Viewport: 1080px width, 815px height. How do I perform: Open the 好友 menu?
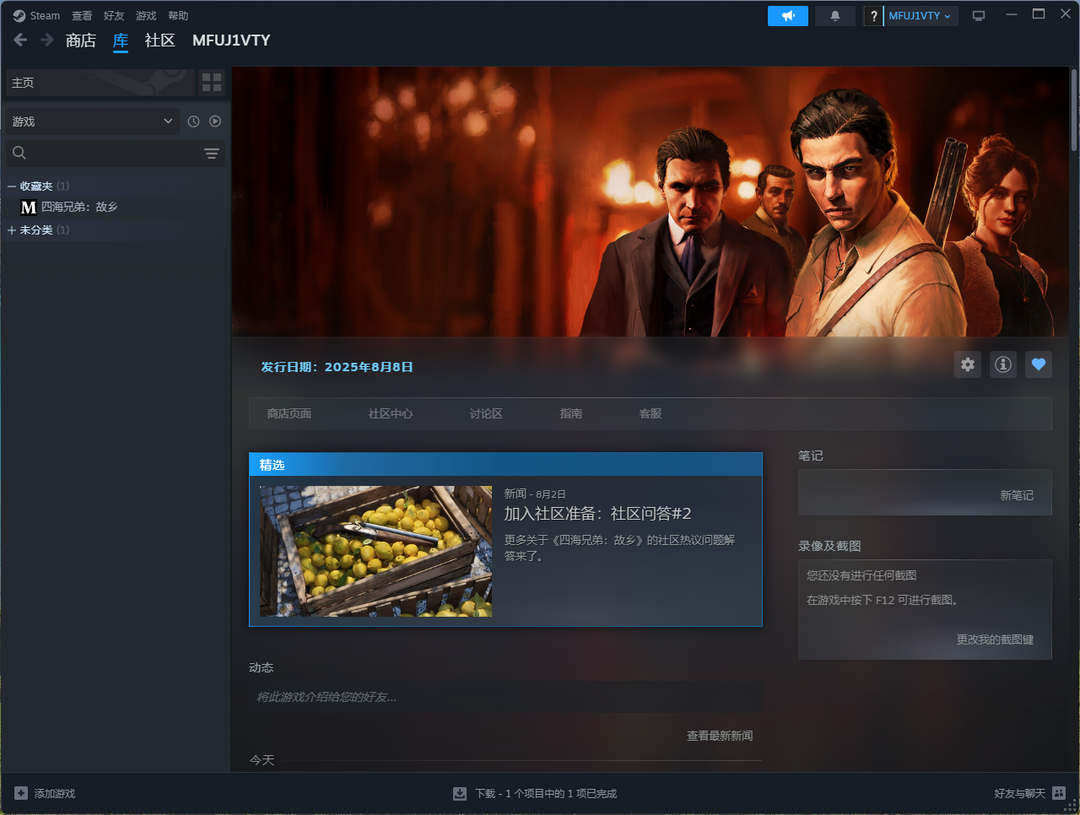click(x=114, y=15)
